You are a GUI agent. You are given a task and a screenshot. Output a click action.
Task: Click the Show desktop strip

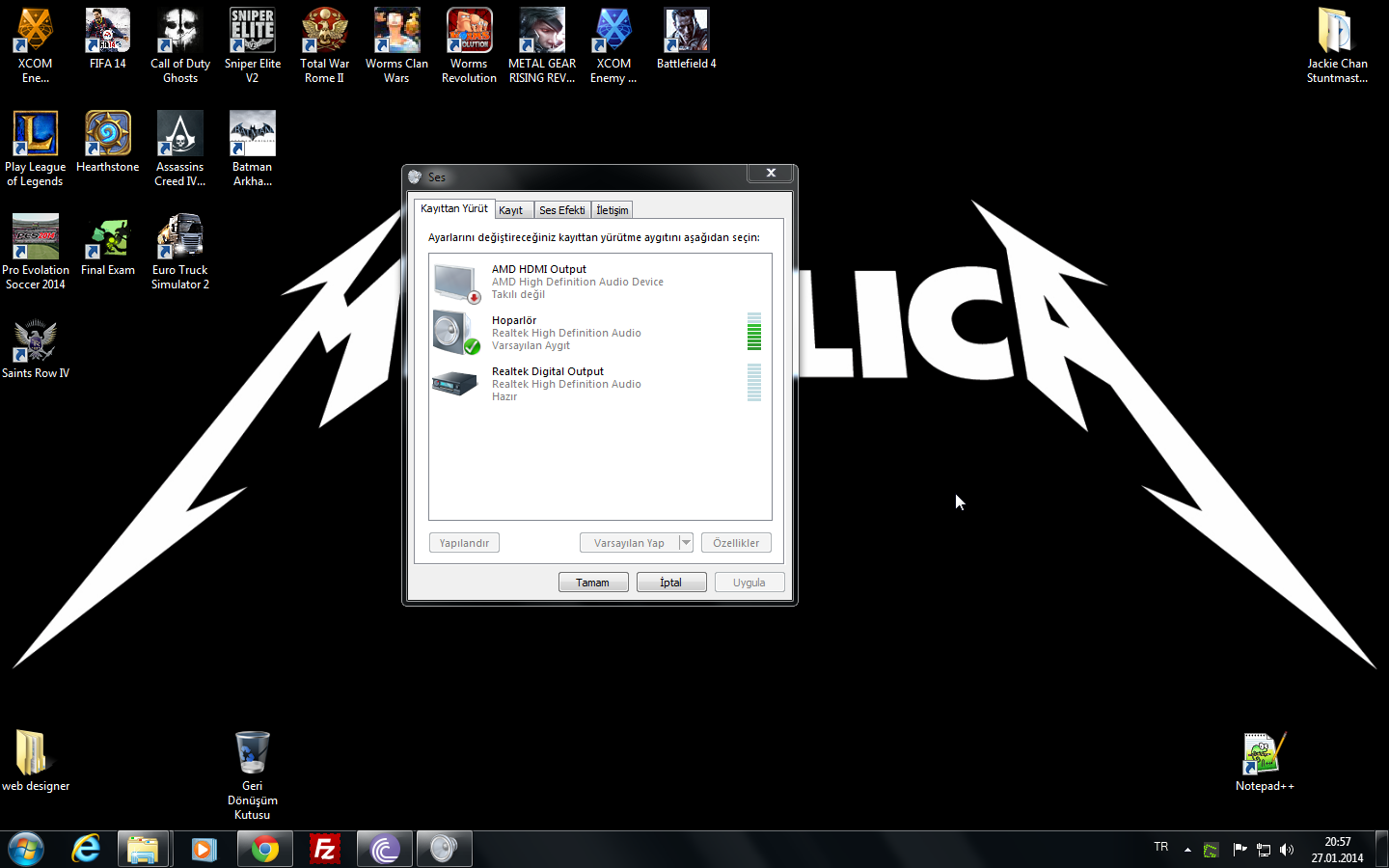(x=1381, y=850)
